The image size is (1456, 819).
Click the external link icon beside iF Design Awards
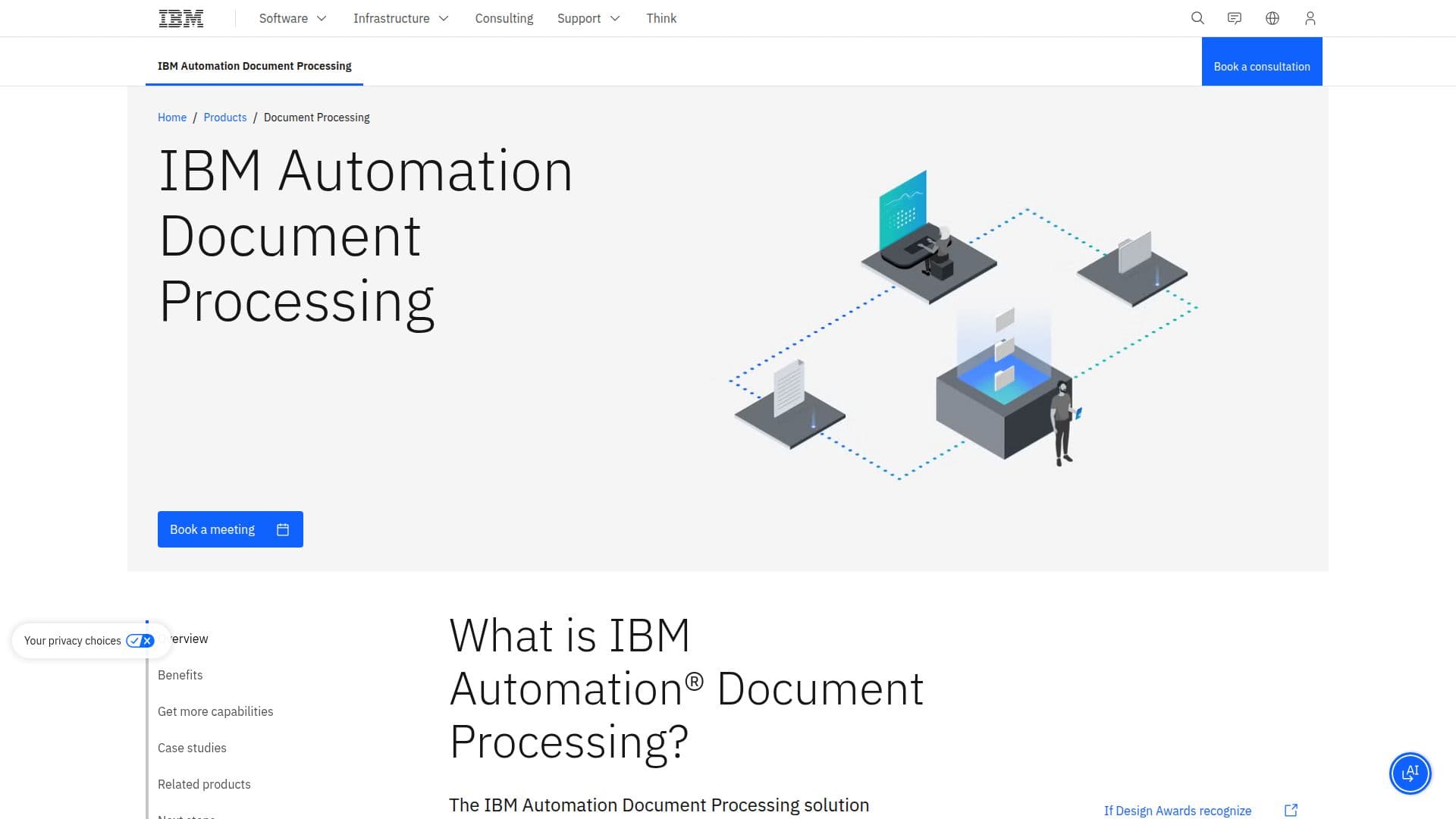click(1291, 811)
